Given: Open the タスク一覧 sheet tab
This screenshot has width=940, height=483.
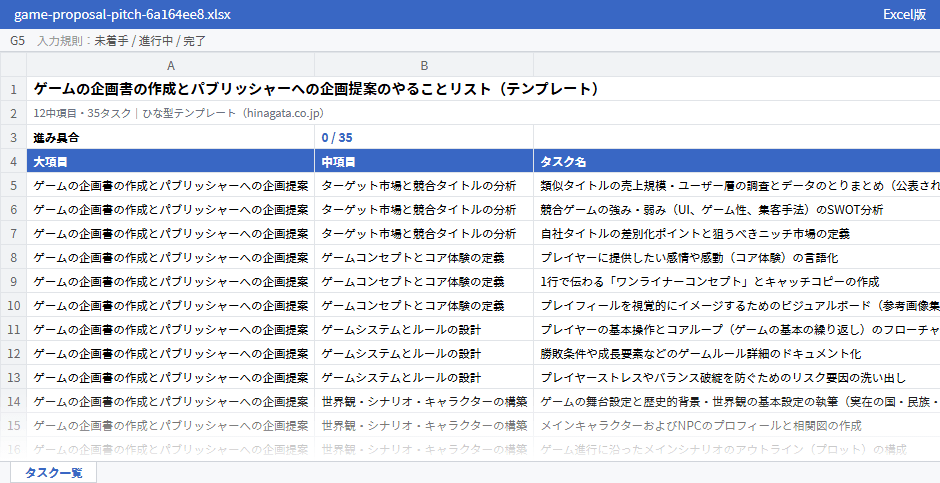Looking at the screenshot, I should tap(53, 472).
